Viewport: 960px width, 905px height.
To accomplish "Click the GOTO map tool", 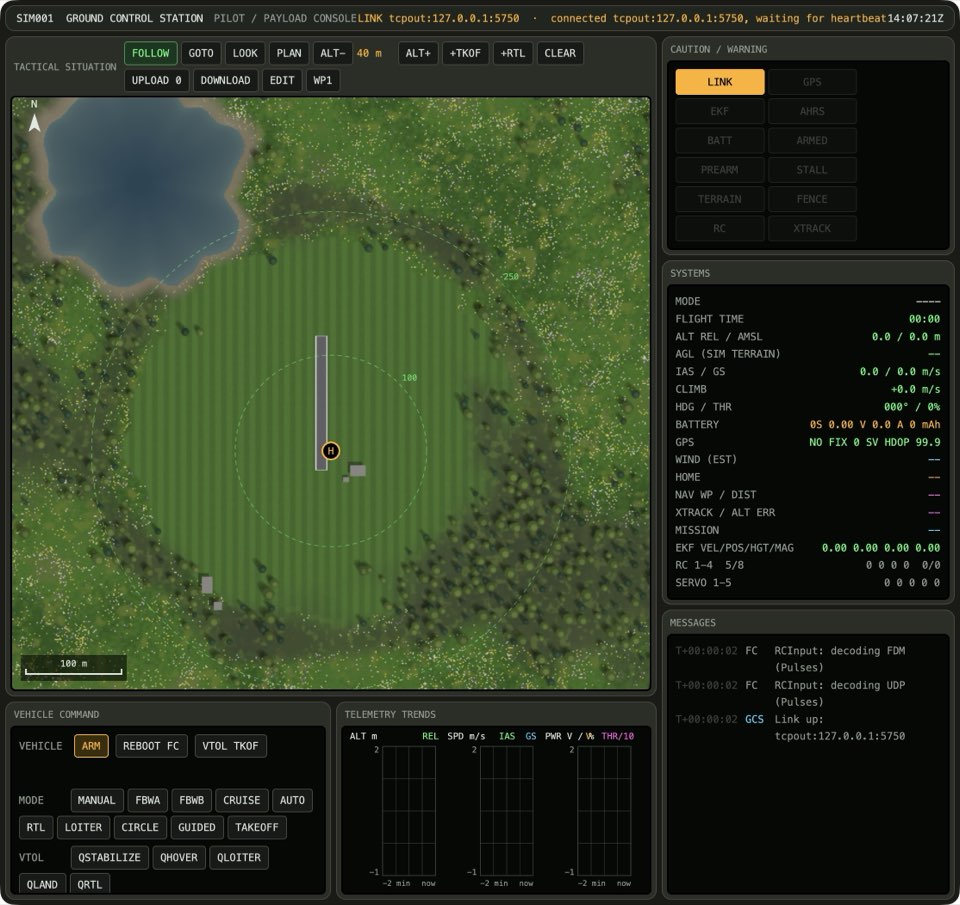I will pos(201,53).
